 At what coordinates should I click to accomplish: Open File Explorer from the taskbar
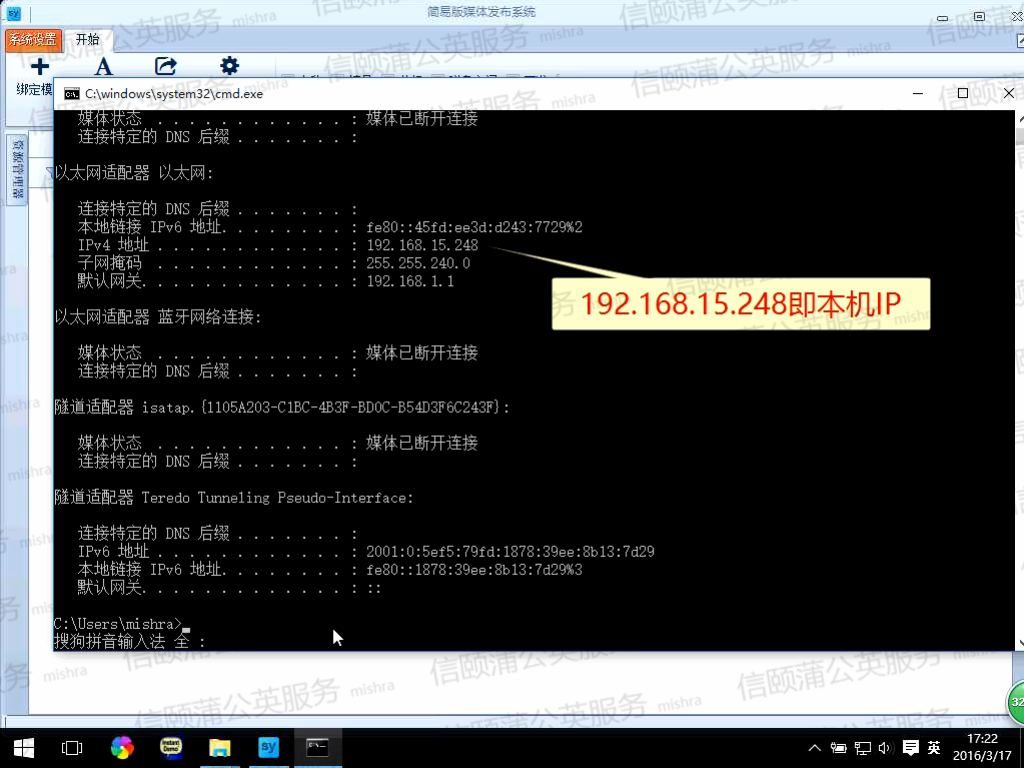click(219, 747)
